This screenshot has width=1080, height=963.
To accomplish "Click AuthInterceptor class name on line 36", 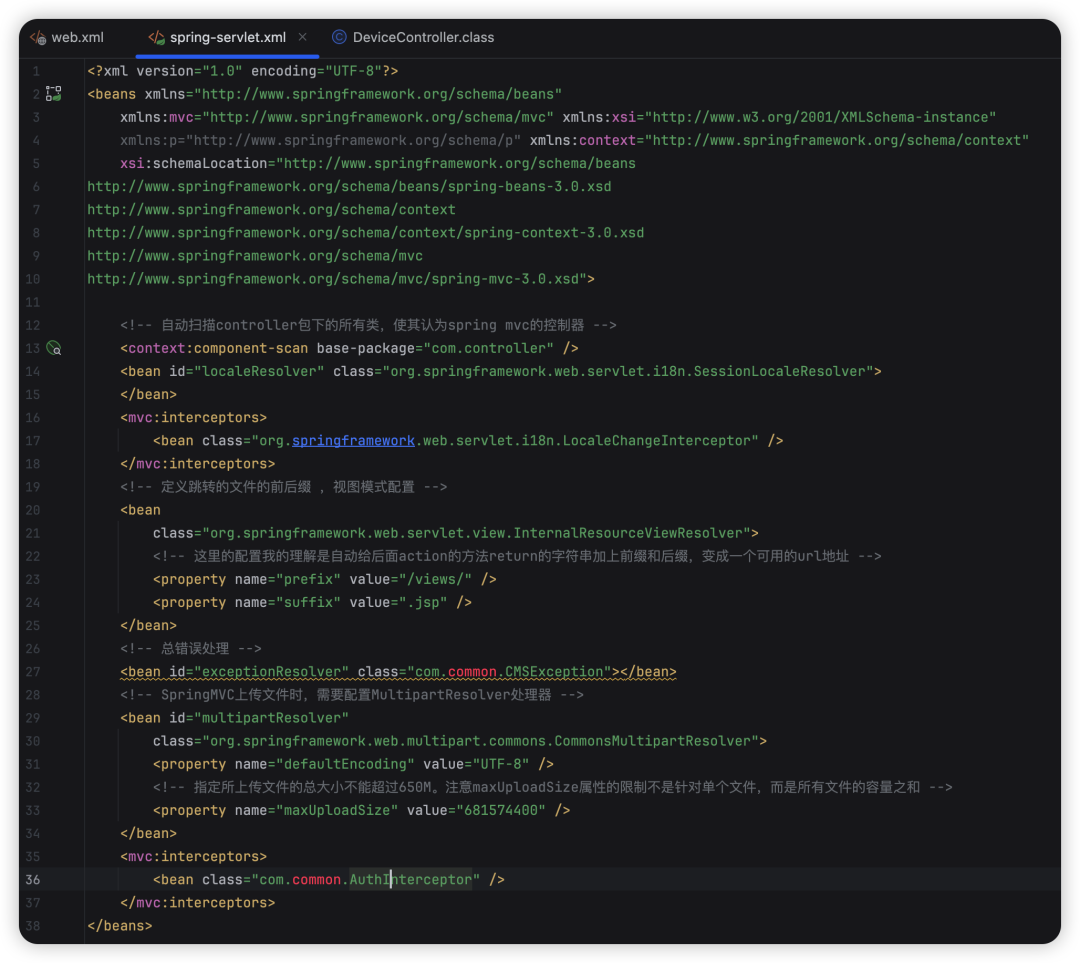I will pyautogui.click(x=410, y=880).
